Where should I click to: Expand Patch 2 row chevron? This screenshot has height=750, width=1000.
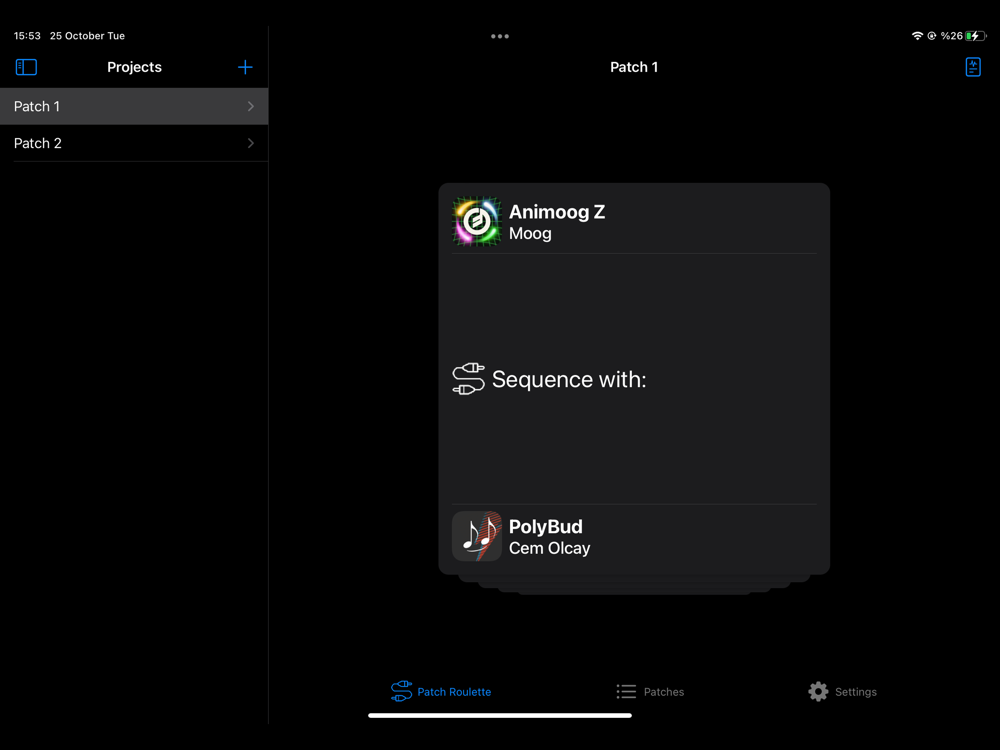tap(251, 143)
